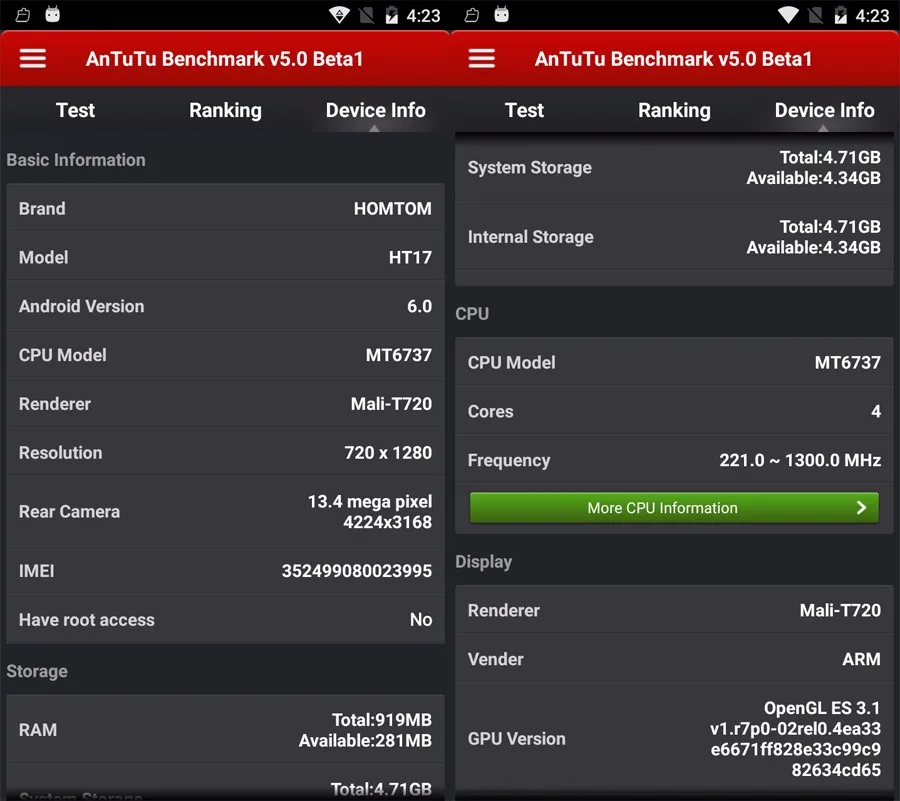
Task: Tap Cores 4 row
Action: tap(674, 411)
